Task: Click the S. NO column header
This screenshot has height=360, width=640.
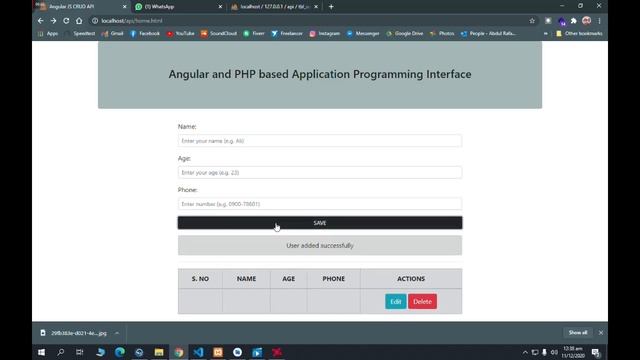Action: 200,279
